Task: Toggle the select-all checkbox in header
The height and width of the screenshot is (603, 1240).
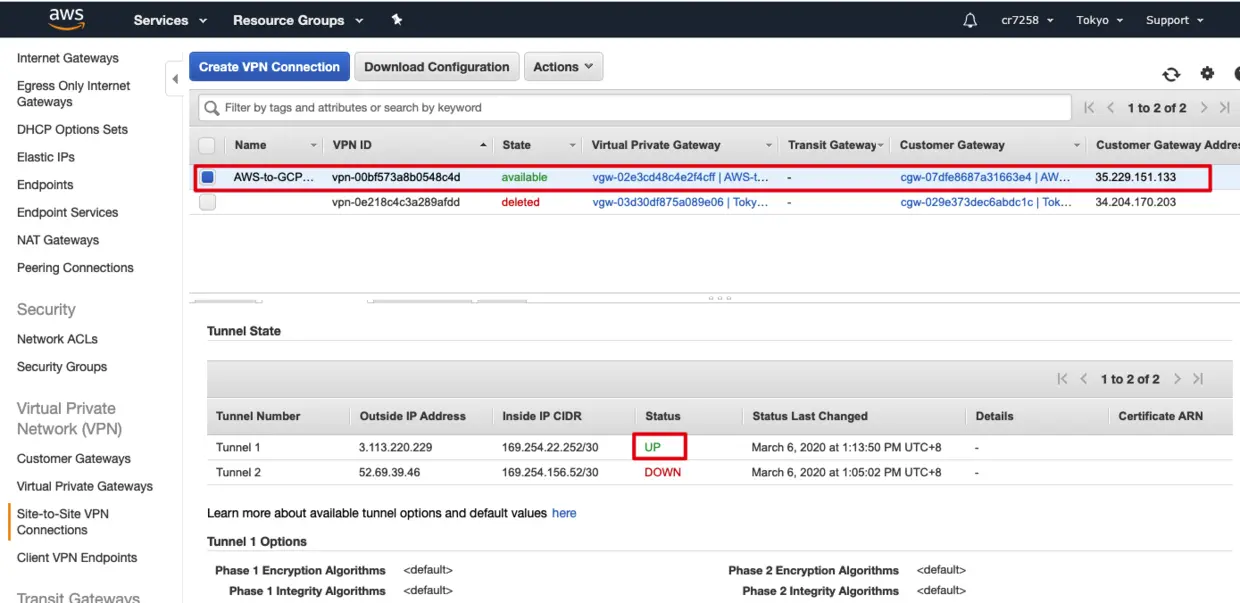Action: (x=207, y=145)
